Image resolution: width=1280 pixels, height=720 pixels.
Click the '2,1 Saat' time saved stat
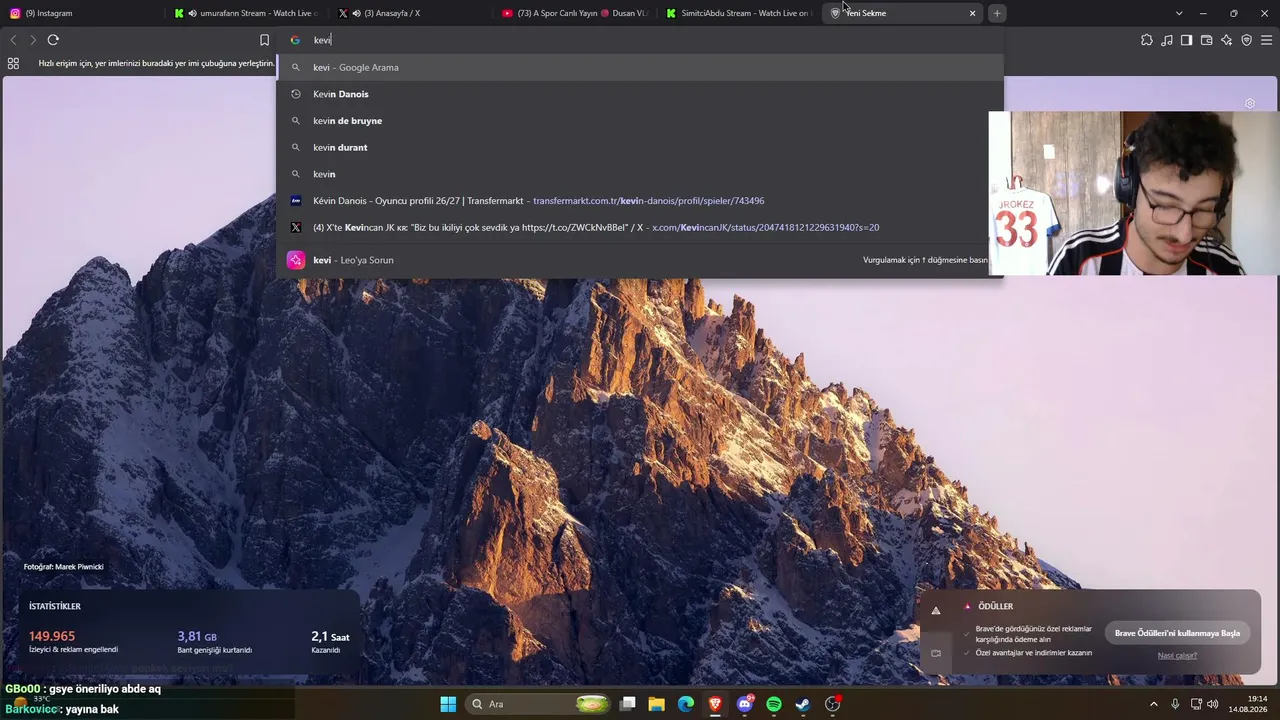click(330, 636)
